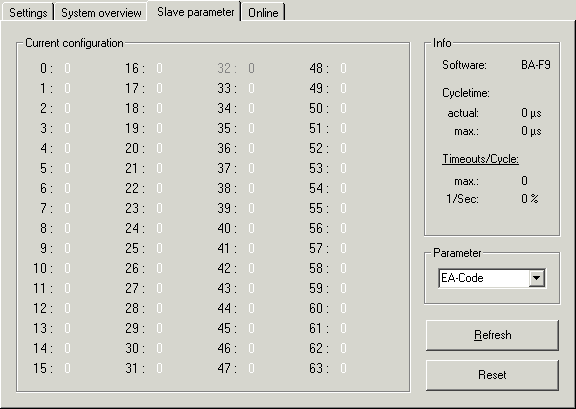Click slave entry '24 :' label
Screen dimensions: 576x409
click(x=135, y=229)
